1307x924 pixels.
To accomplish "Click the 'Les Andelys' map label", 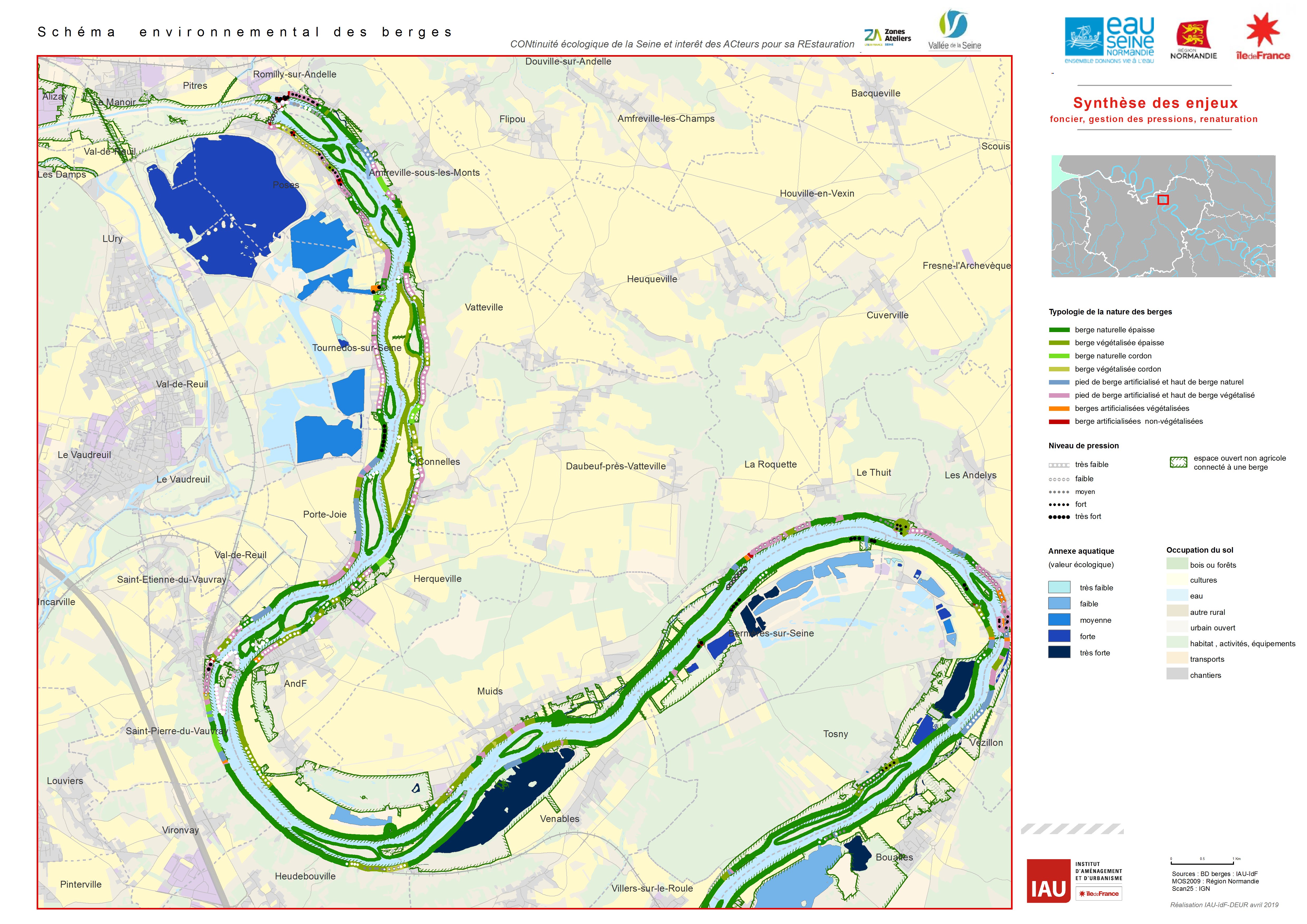I will pyautogui.click(x=971, y=475).
